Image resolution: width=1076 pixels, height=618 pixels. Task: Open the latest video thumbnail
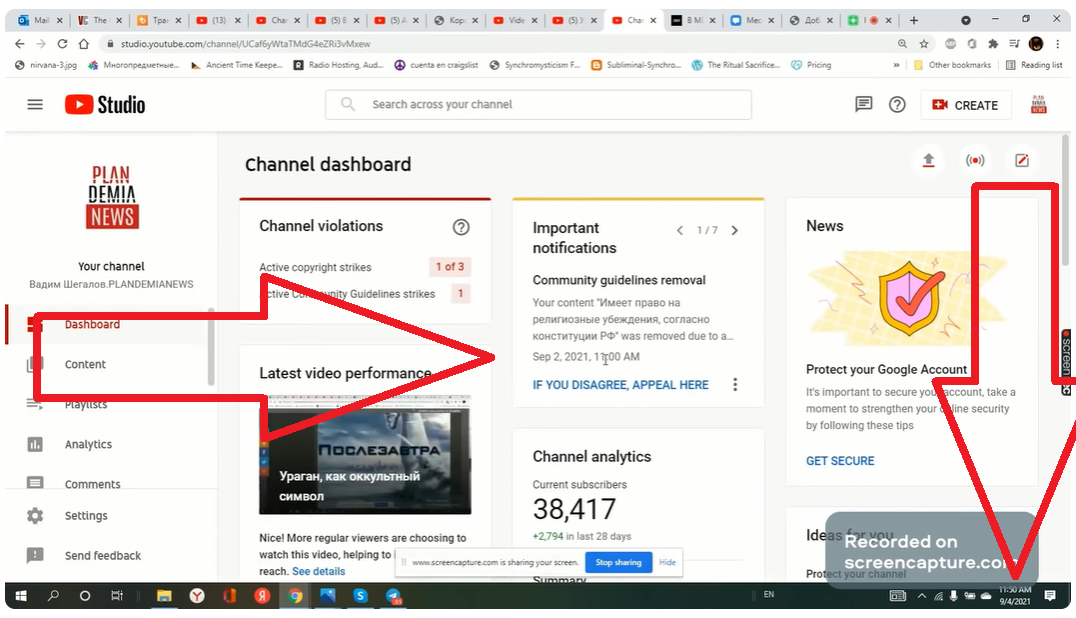[365, 455]
